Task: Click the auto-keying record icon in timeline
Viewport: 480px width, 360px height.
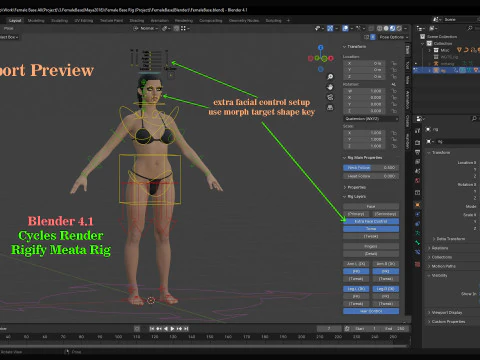Action: pyautogui.click(x=137, y=329)
